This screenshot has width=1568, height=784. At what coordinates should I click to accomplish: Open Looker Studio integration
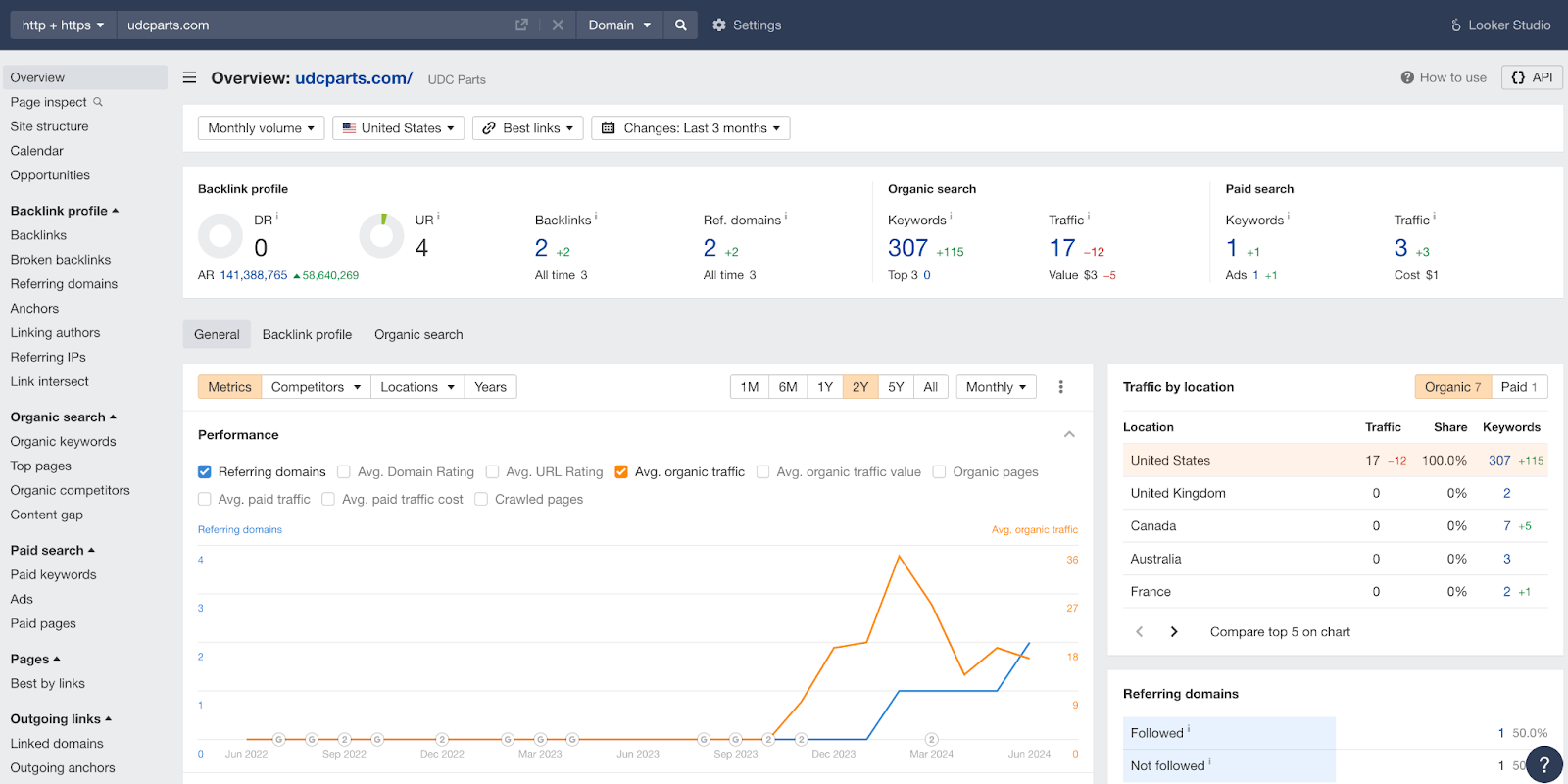pos(1500,25)
